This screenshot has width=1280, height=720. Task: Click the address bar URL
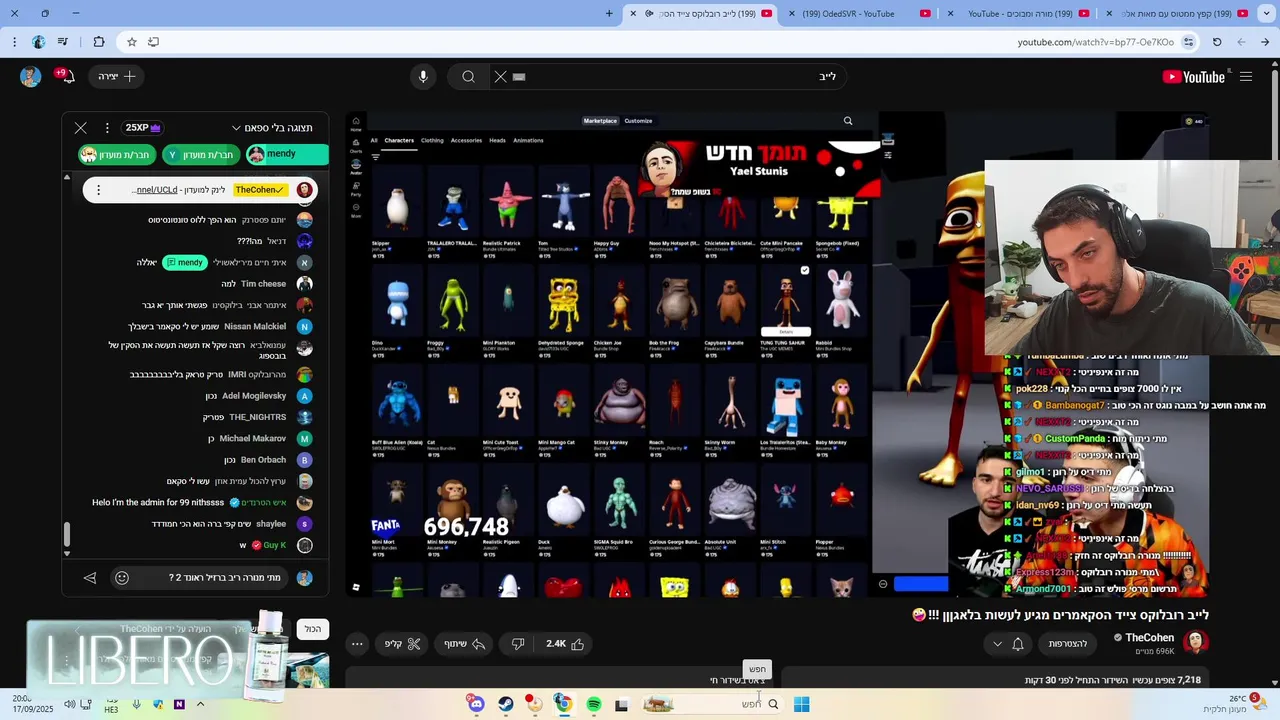pyautogui.click(x=1096, y=42)
